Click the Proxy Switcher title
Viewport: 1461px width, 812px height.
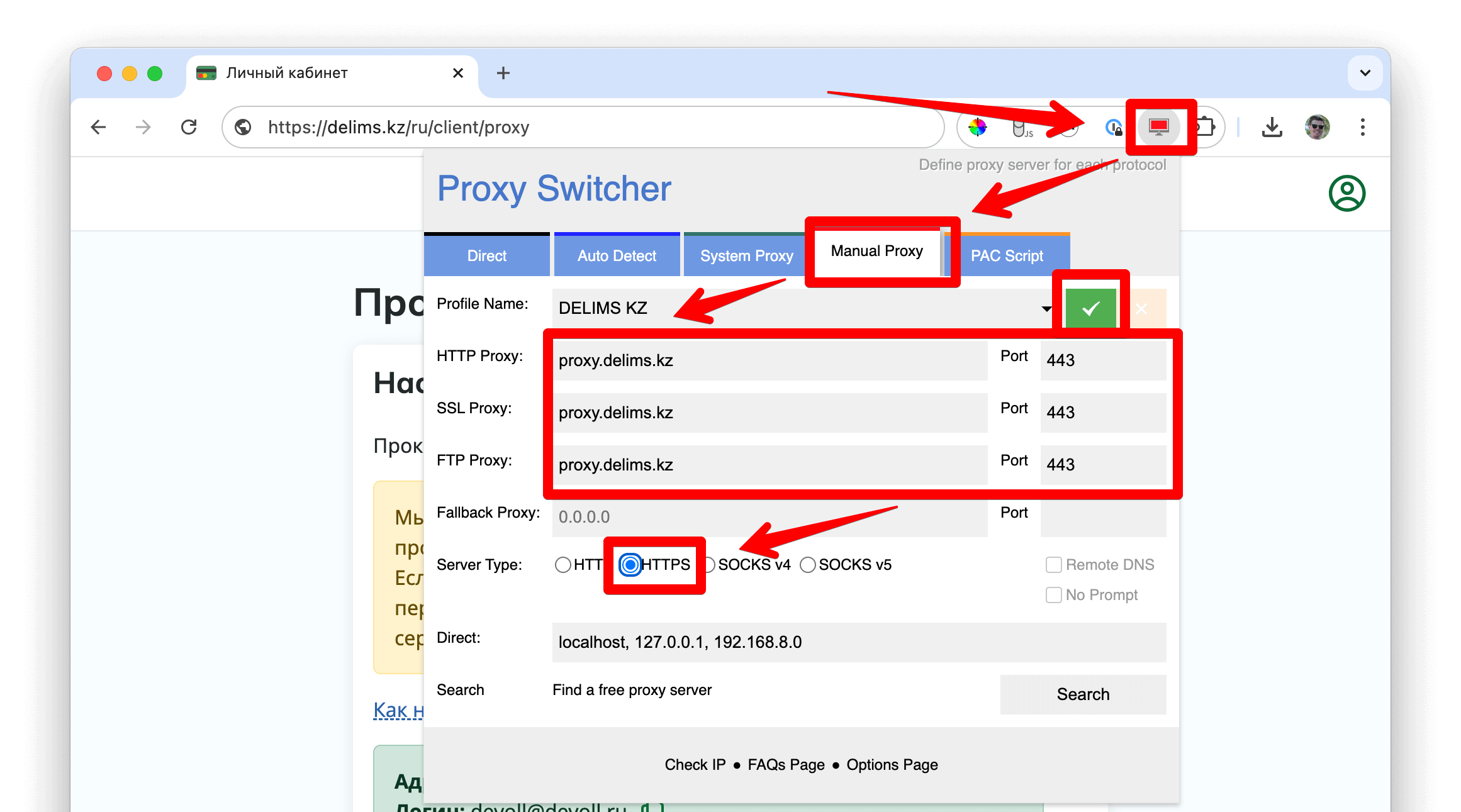pyautogui.click(x=554, y=189)
